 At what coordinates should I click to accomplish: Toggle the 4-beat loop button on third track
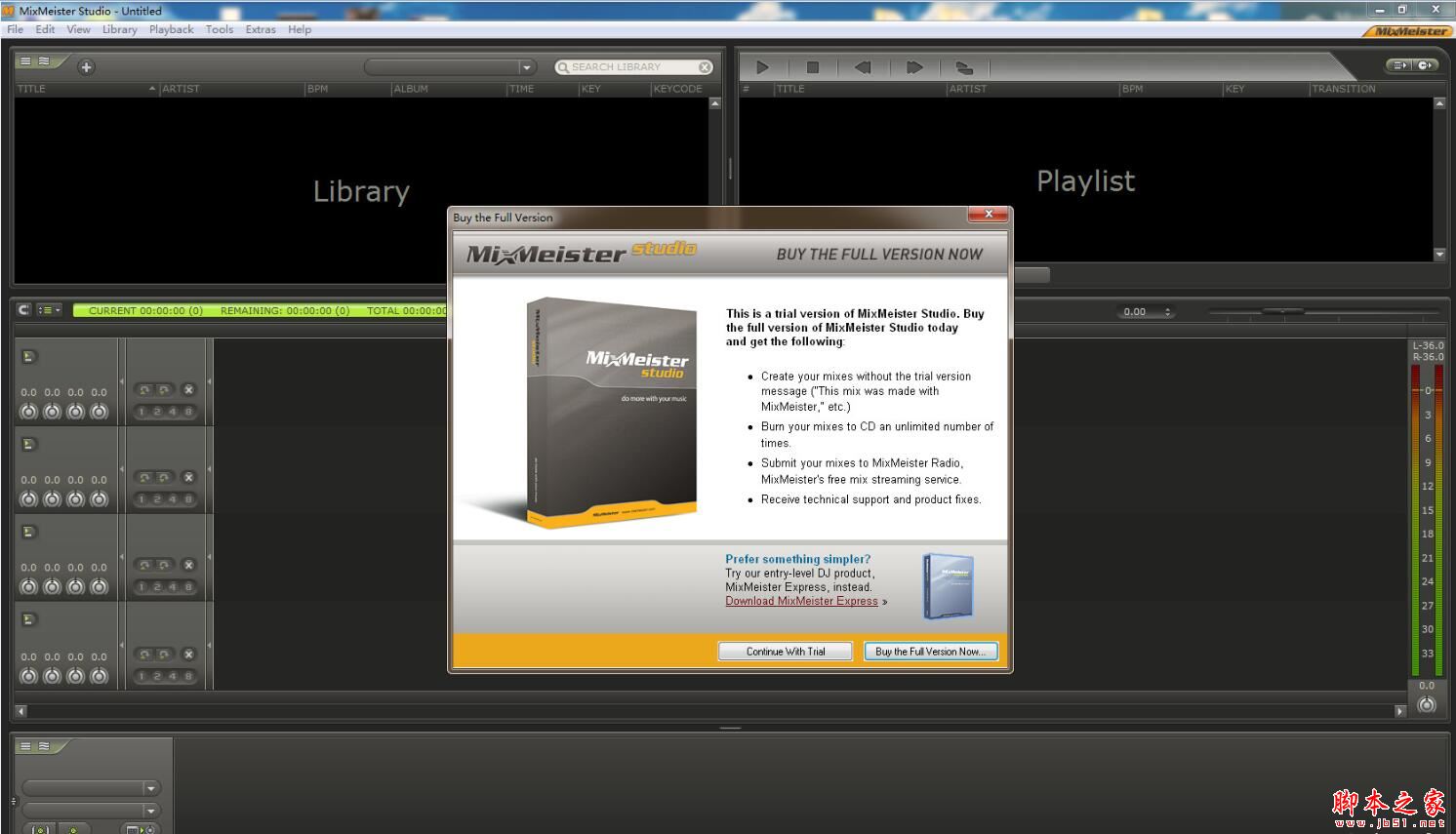click(173, 587)
